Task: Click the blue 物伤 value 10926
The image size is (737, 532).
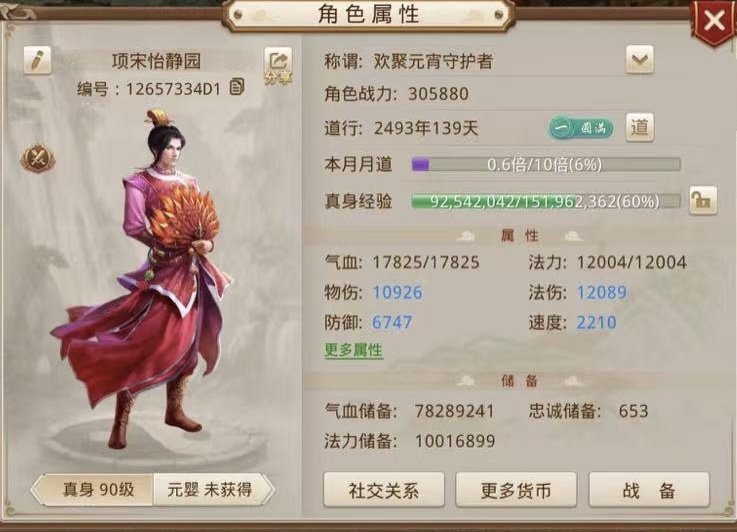Action: tap(398, 292)
